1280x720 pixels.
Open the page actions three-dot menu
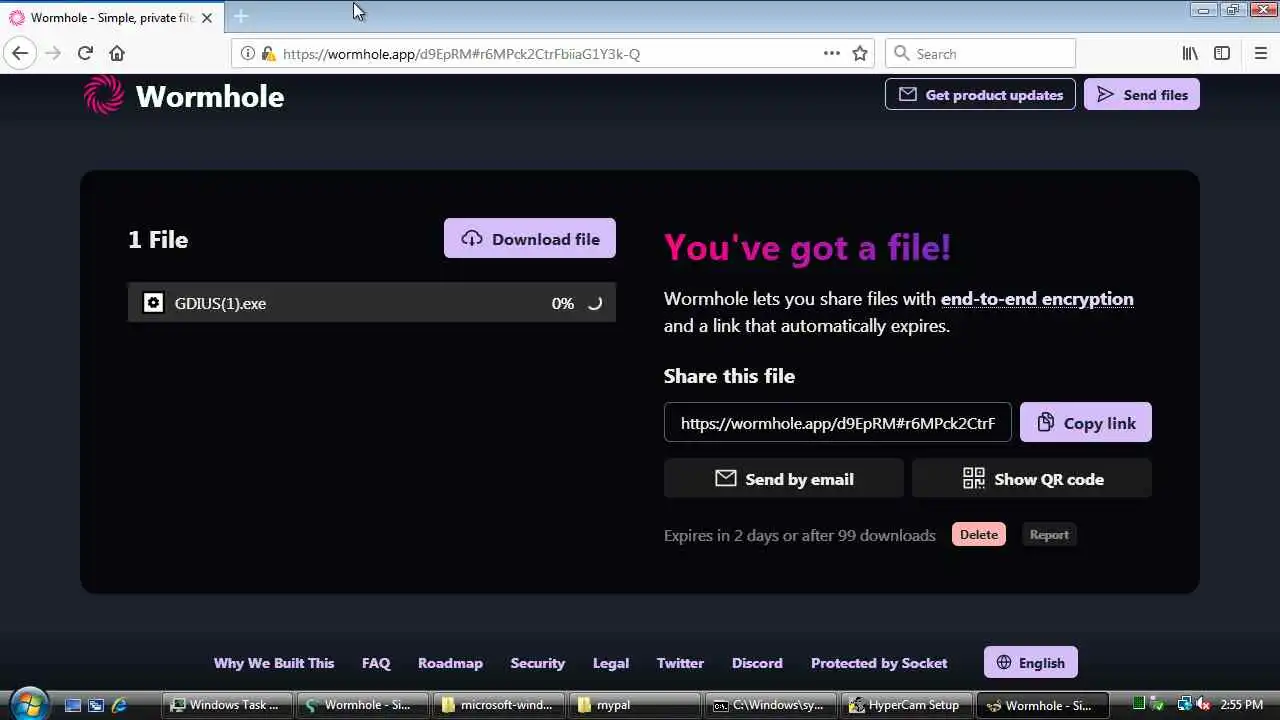832,53
